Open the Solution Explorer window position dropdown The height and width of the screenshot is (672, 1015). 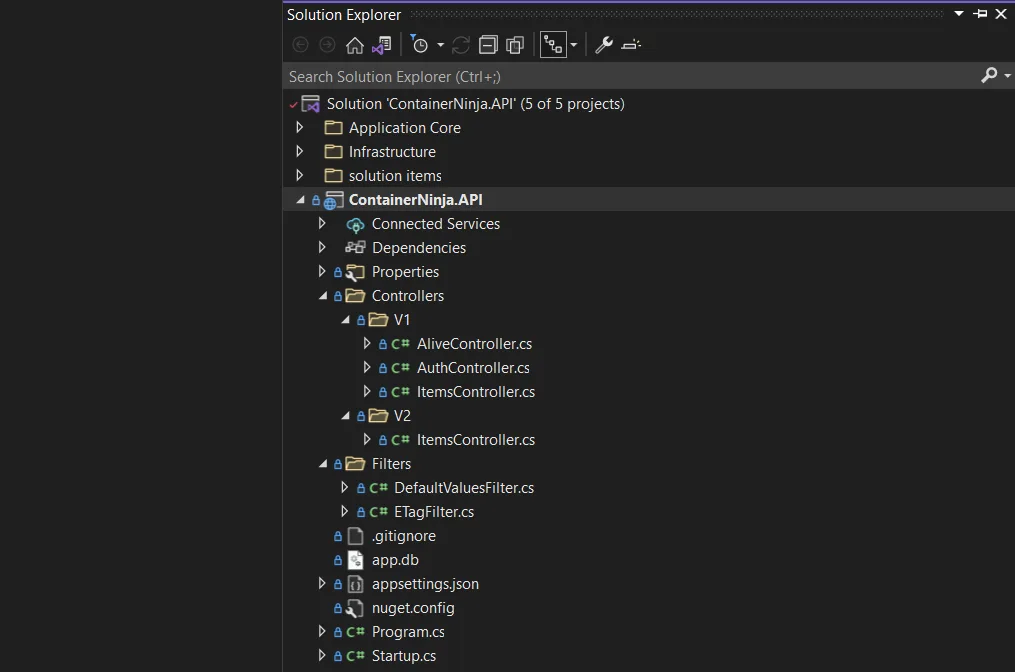(959, 14)
